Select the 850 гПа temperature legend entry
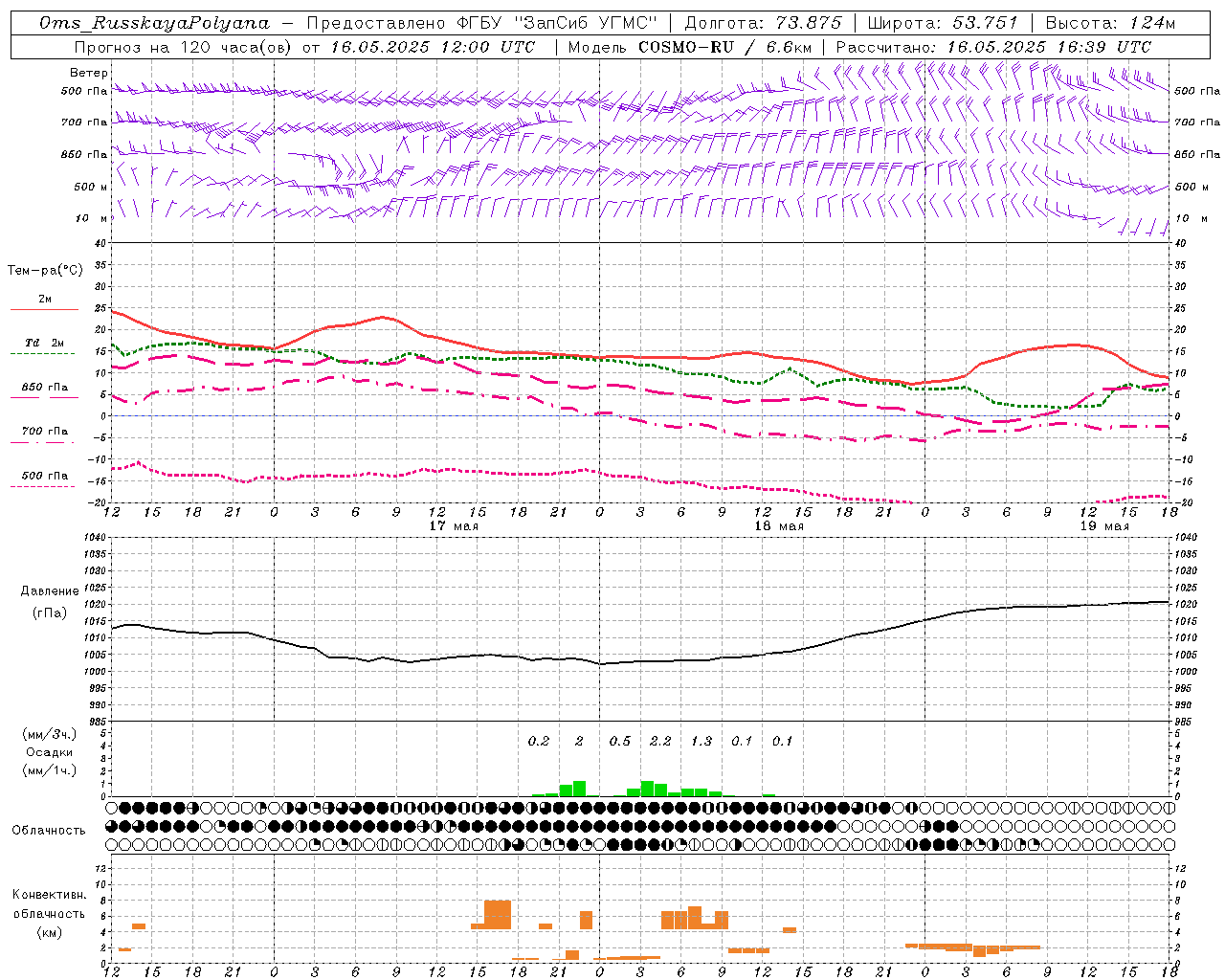The height and width of the screenshot is (980, 1225). 45,388
